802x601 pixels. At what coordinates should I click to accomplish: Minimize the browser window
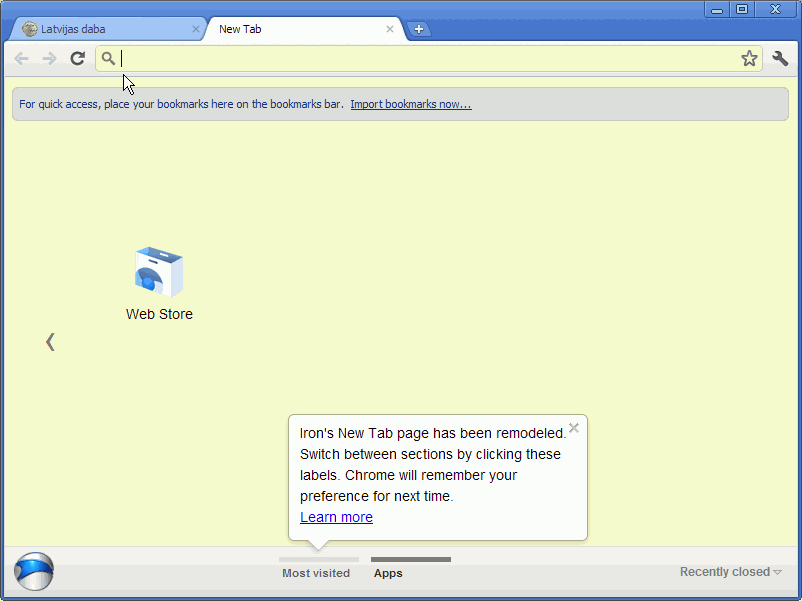(717, 9)
